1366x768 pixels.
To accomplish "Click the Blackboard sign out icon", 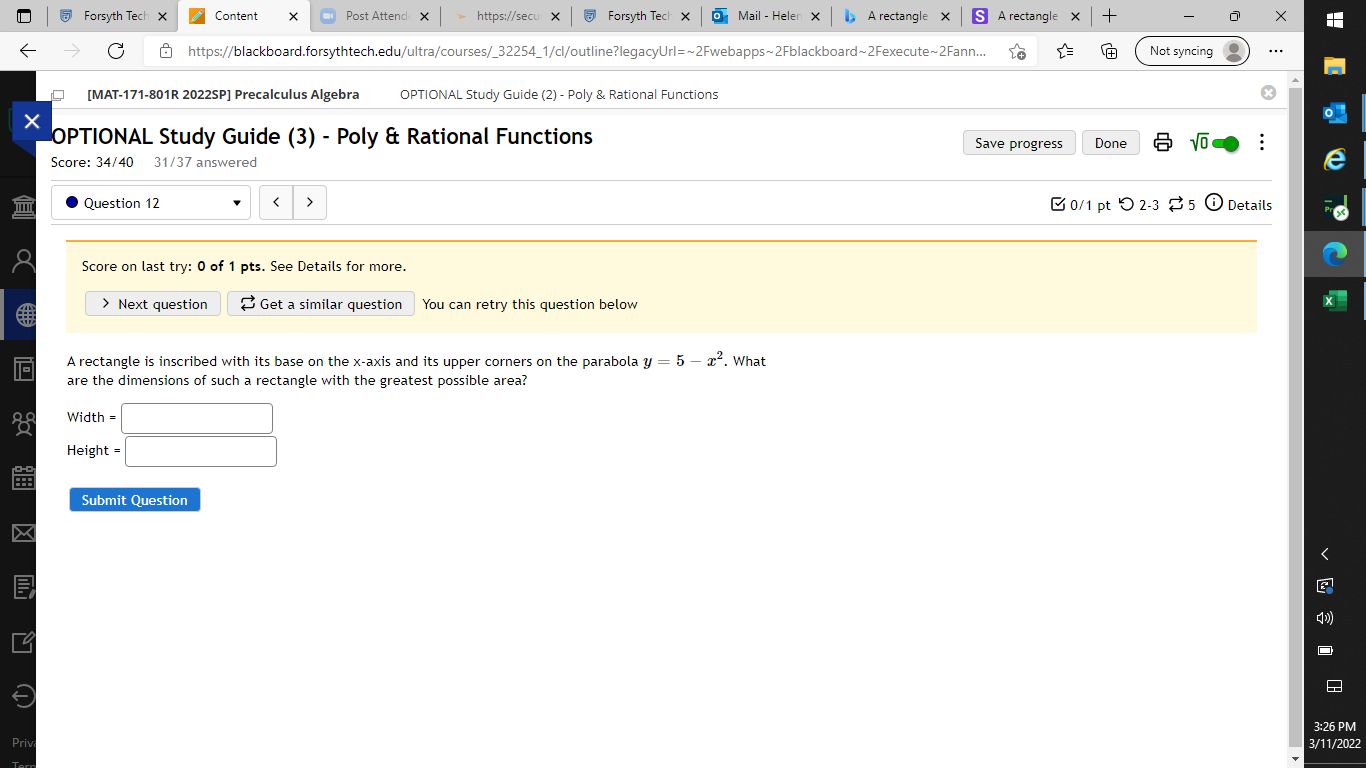I will point(22,696).
